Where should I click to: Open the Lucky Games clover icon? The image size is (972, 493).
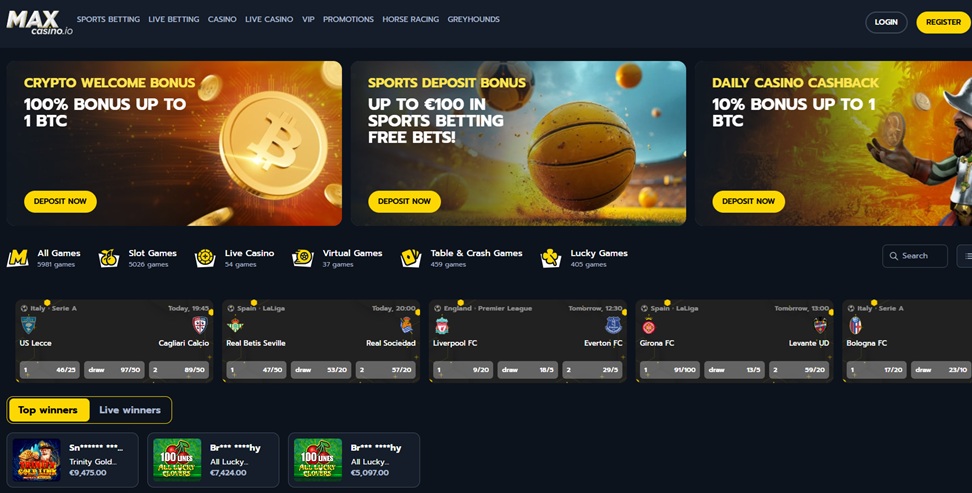550,258
